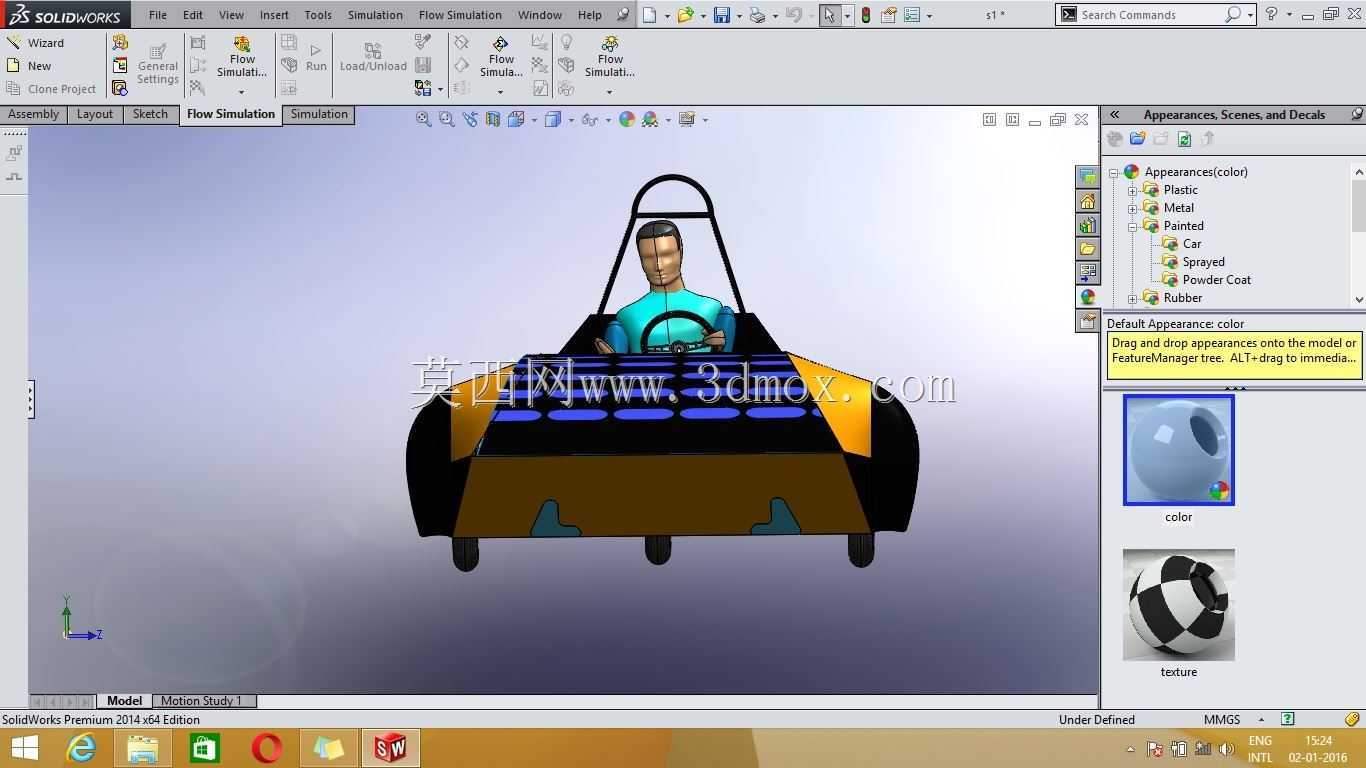The width and height of the screenshot is (1366, 768).
Task: Click the Run solver button
Action: point(316,57)
